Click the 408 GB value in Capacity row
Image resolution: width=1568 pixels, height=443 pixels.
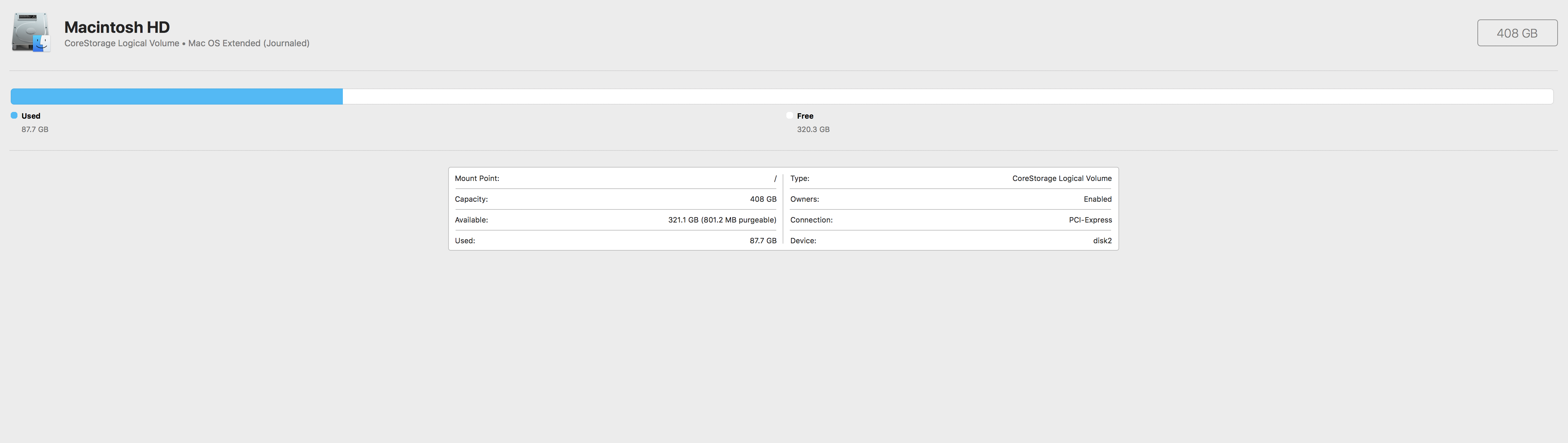(x=763, y=199)
